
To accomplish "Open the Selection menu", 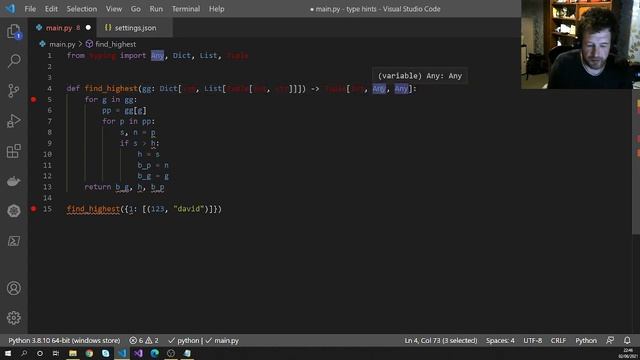I will pos(82,9).
